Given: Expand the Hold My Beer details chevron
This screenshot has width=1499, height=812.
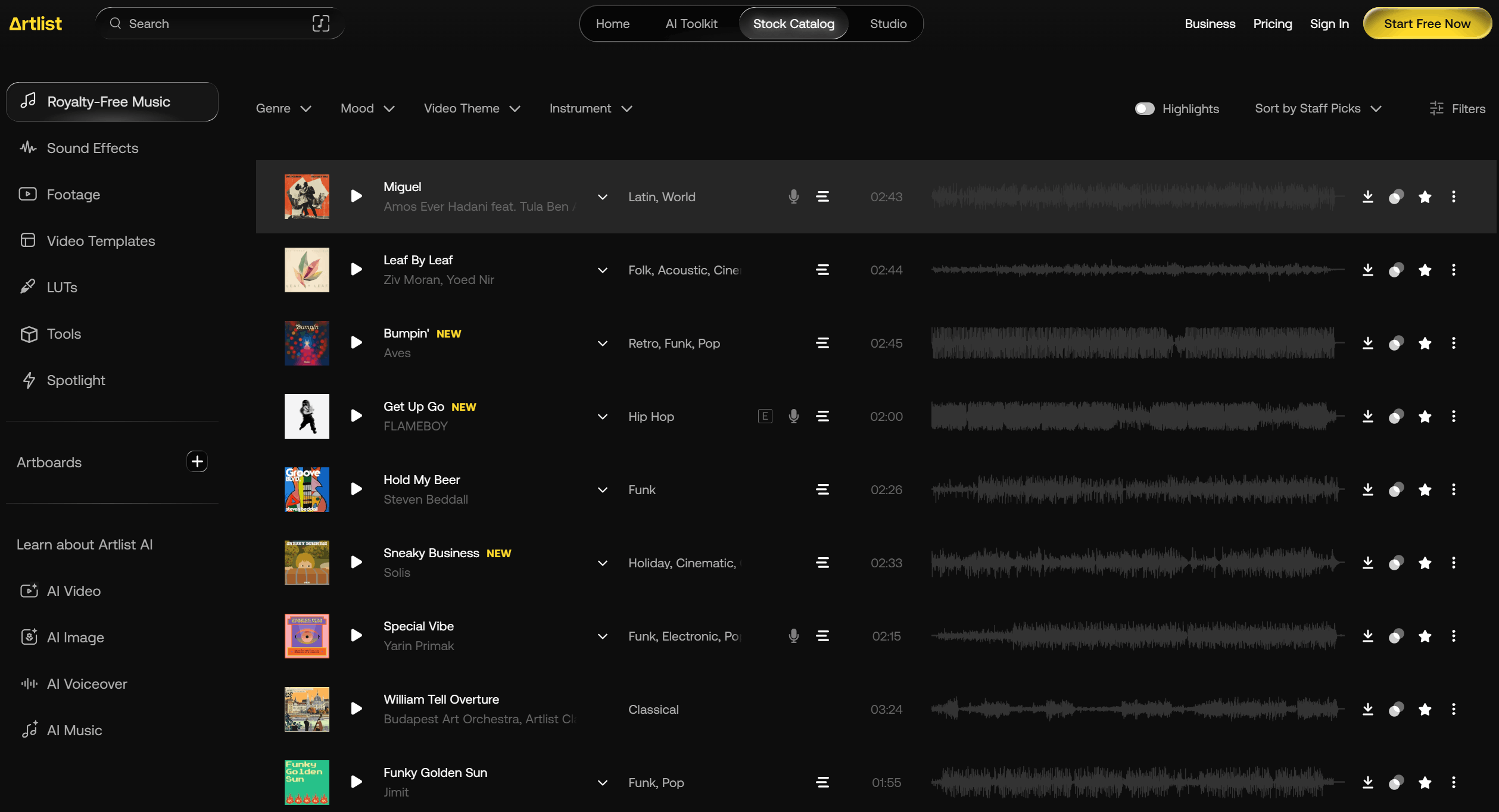Looking at the screenshot, I should tap(602, 490).
